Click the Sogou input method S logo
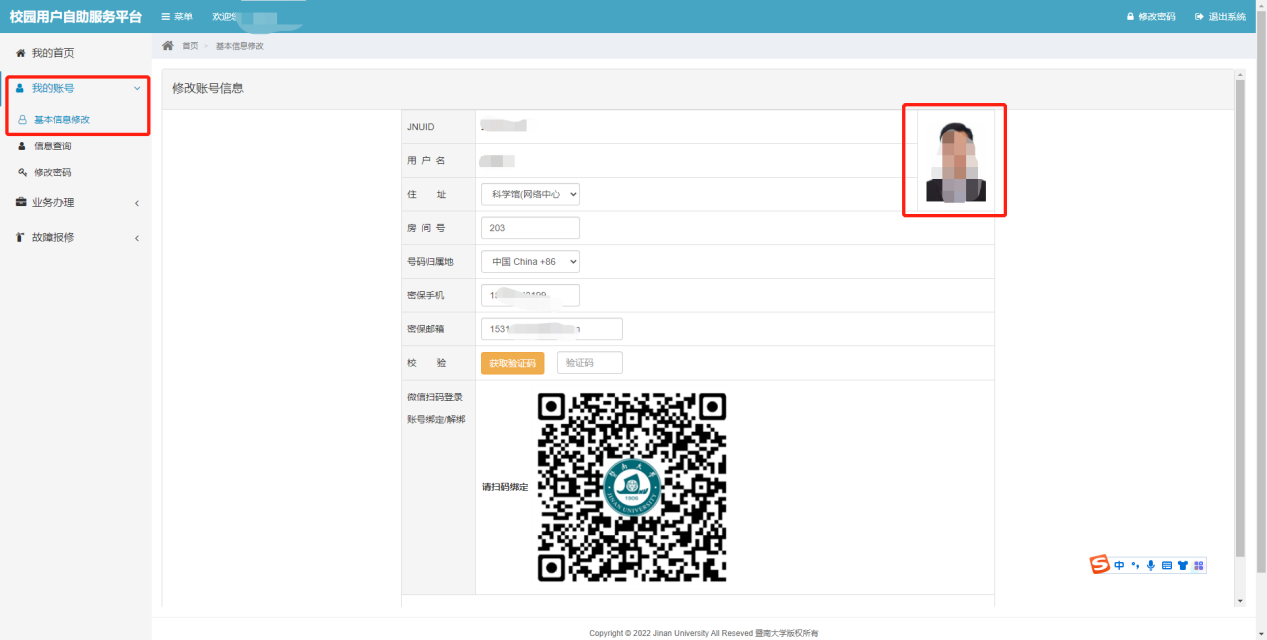The height and width of the screenshot is (640, 1267). [1100, 565]
